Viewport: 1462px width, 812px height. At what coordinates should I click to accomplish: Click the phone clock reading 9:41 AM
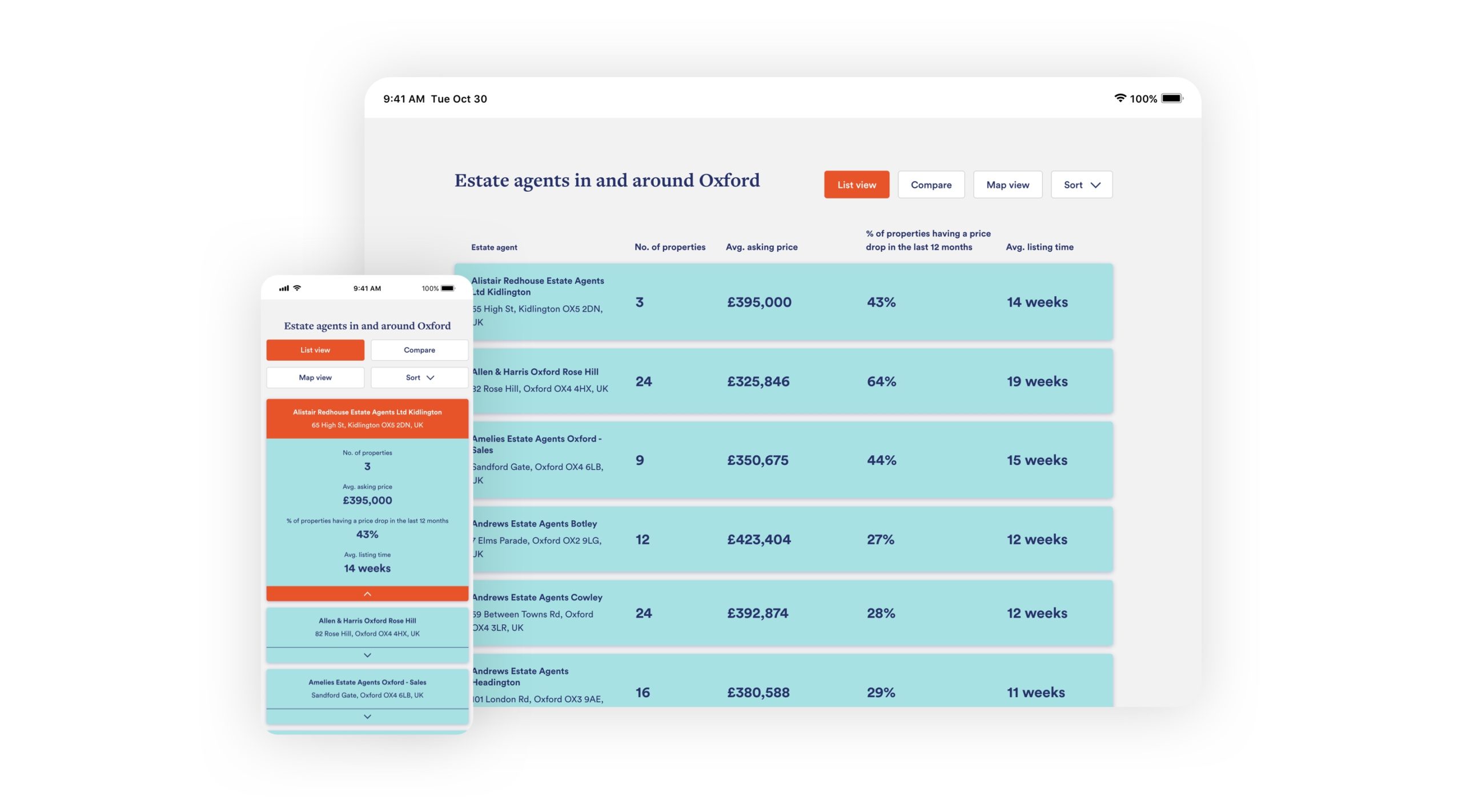[367, 288]
